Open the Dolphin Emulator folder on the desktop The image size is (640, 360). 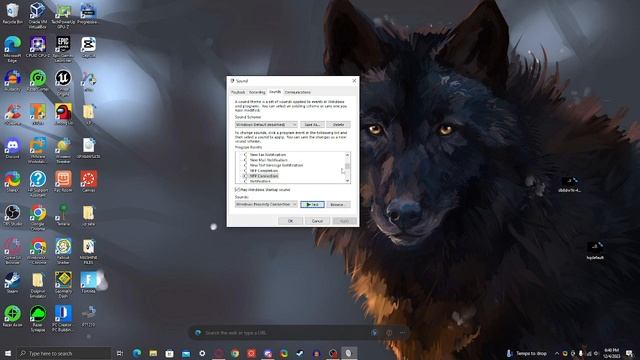(38, 285)
